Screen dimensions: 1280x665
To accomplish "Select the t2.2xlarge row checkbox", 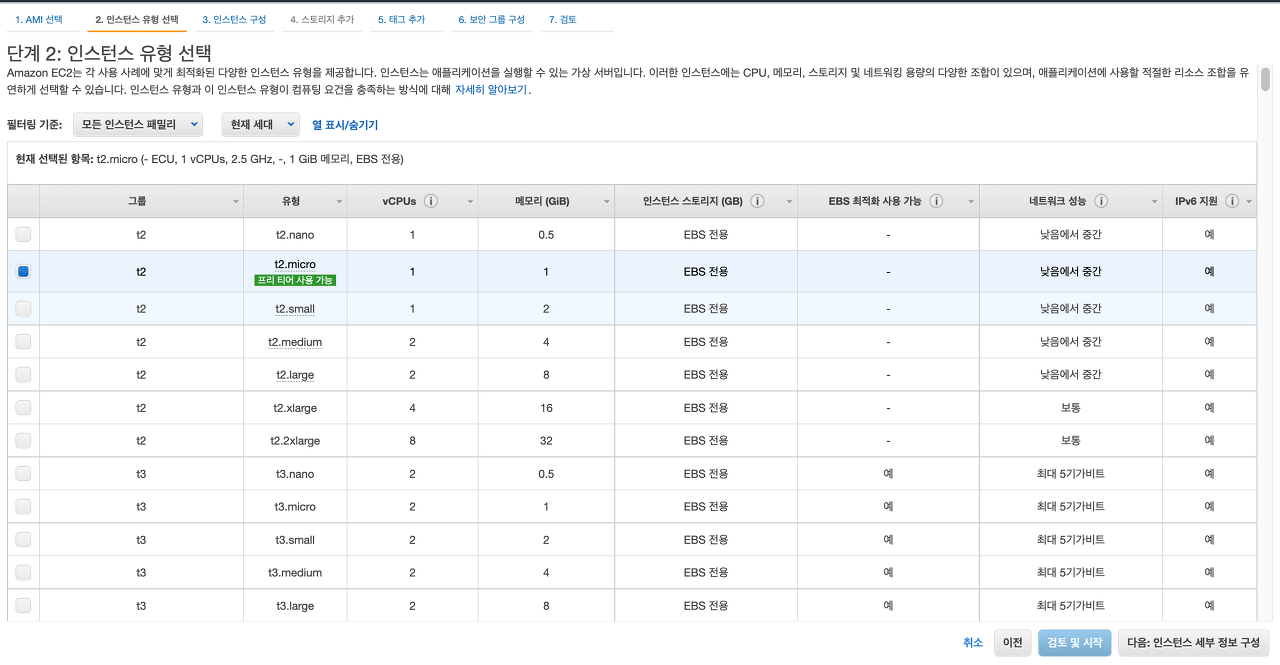I will tap(23, 440).
